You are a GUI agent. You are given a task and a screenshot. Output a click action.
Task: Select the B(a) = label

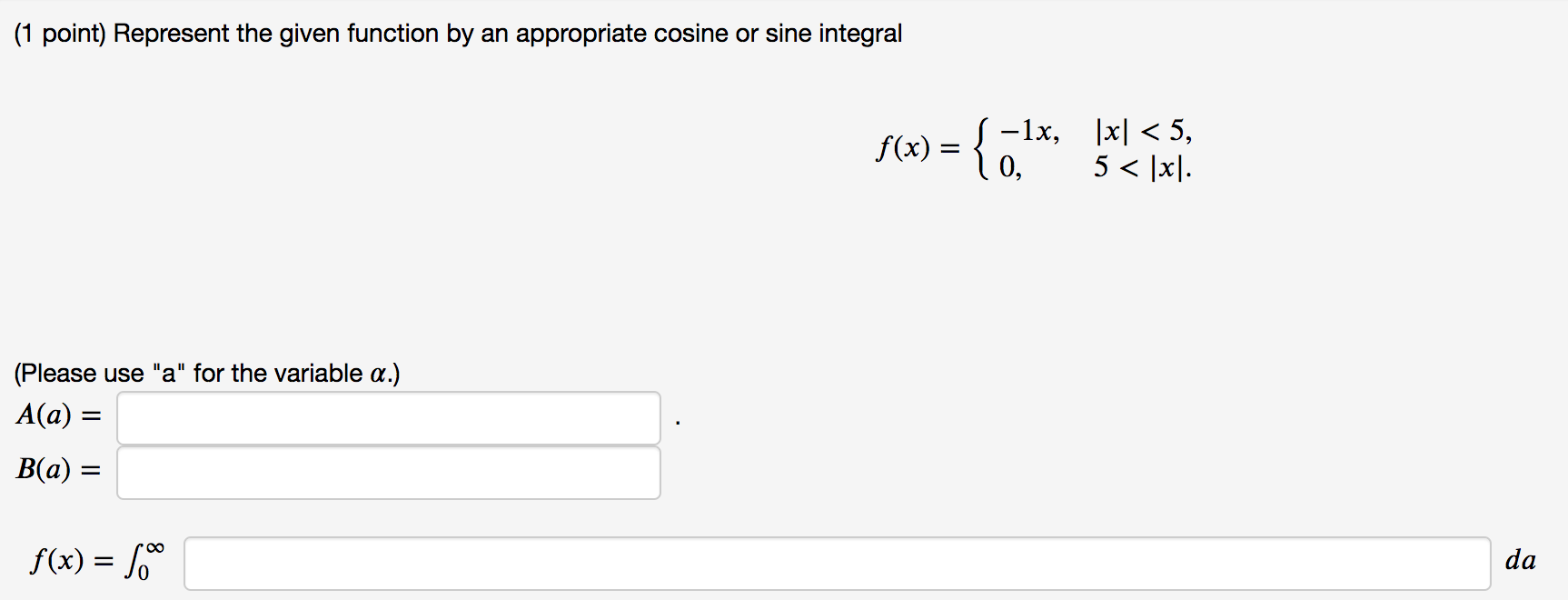coord(57,470)
